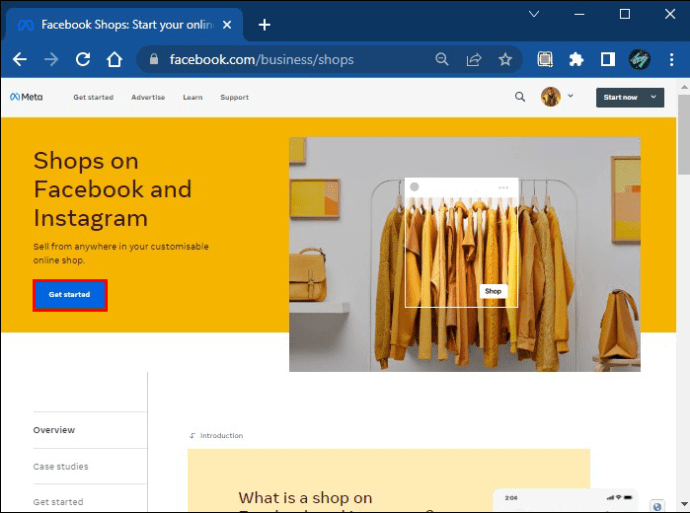Click the share page icon in address bar

(473, 59)
